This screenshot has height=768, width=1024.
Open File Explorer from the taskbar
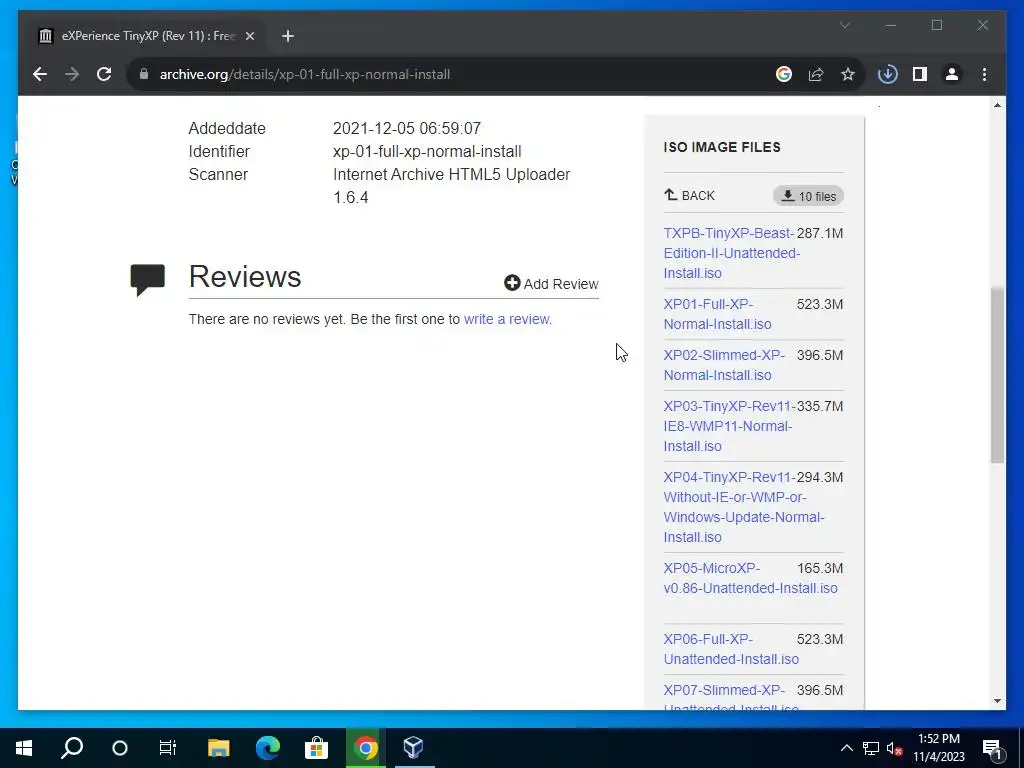click(218, 748)
